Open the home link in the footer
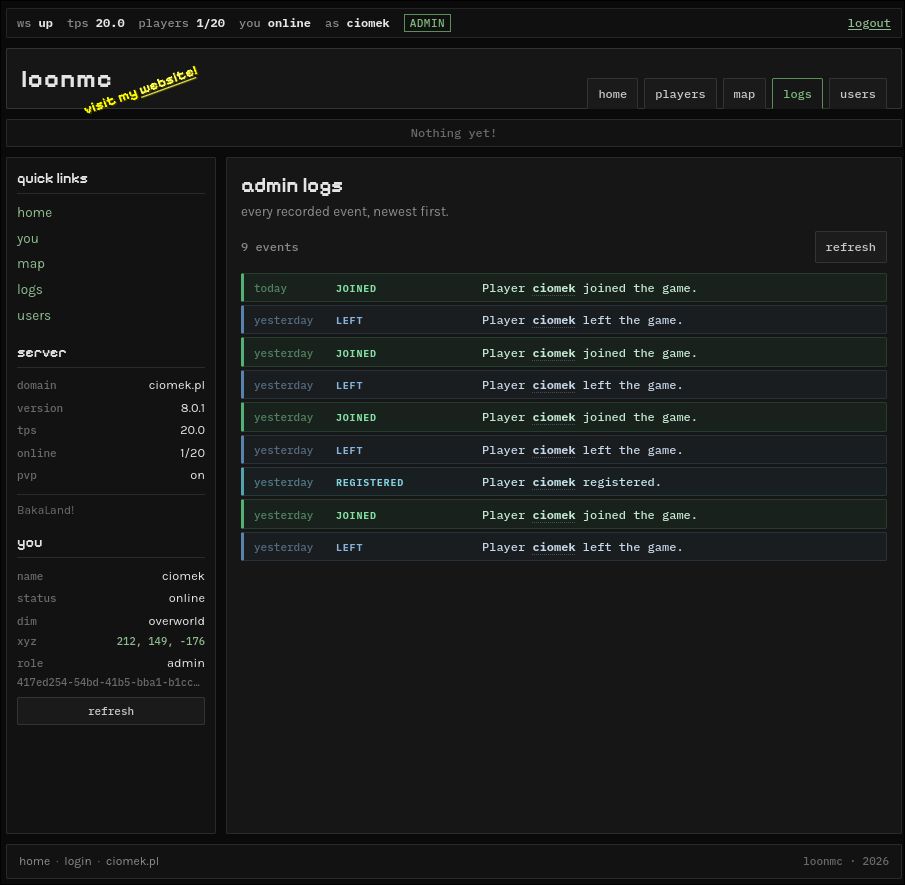The height and width of the screenshot is (885, 905). (35, 861)
